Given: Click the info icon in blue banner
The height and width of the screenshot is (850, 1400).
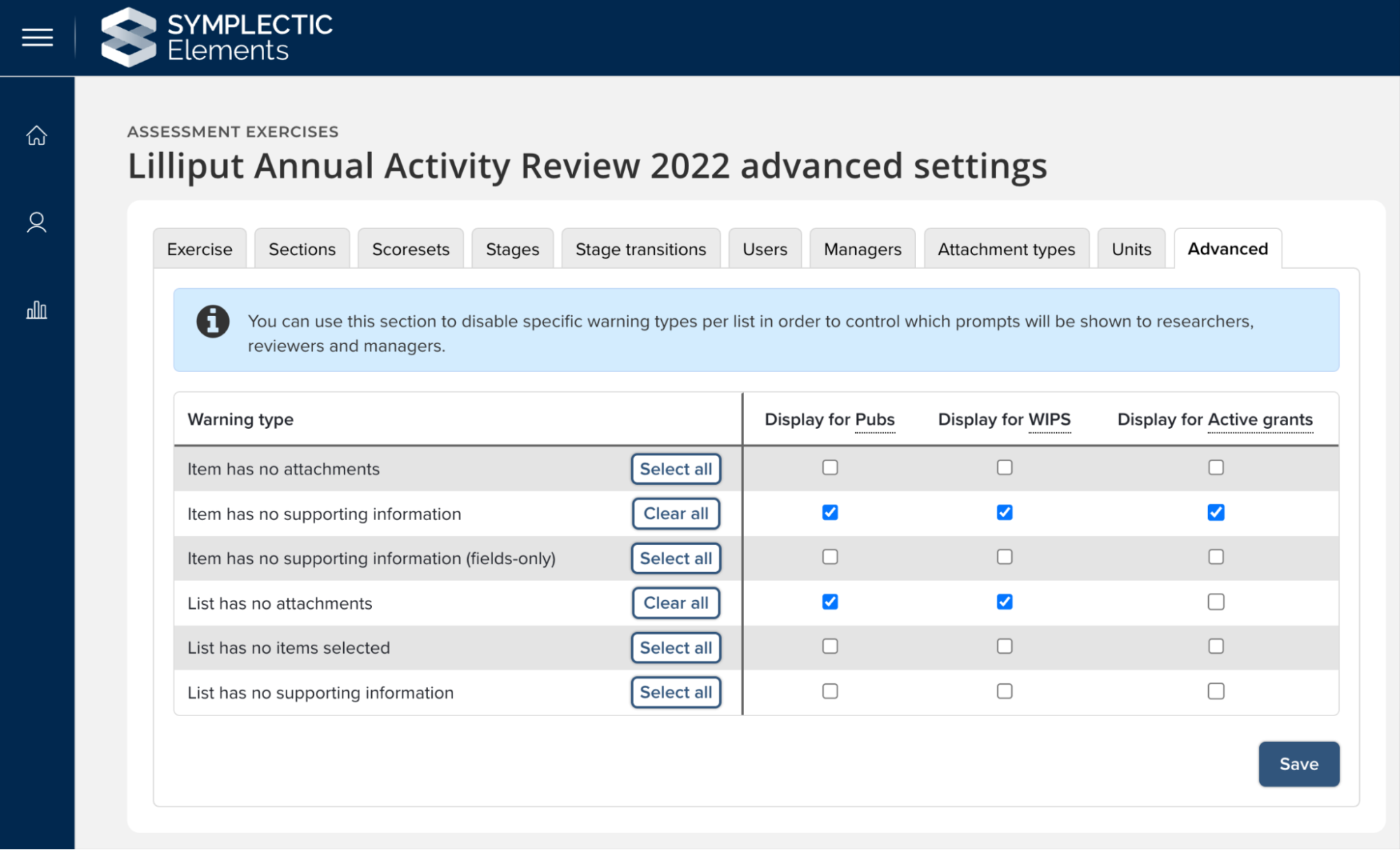Looking at the screenshot, I should click(x=213, y=322).
